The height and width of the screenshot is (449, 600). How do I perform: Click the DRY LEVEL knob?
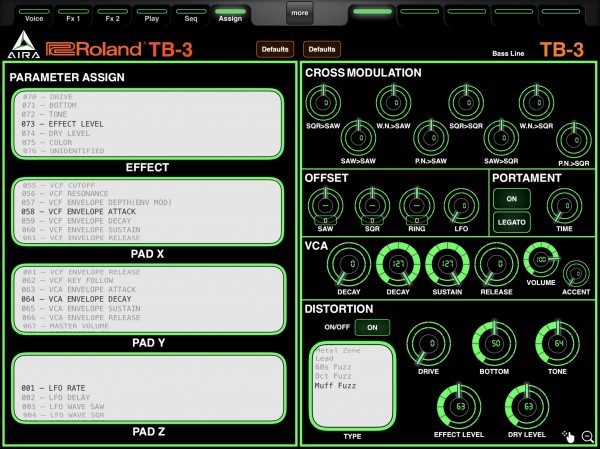[527, 407]
